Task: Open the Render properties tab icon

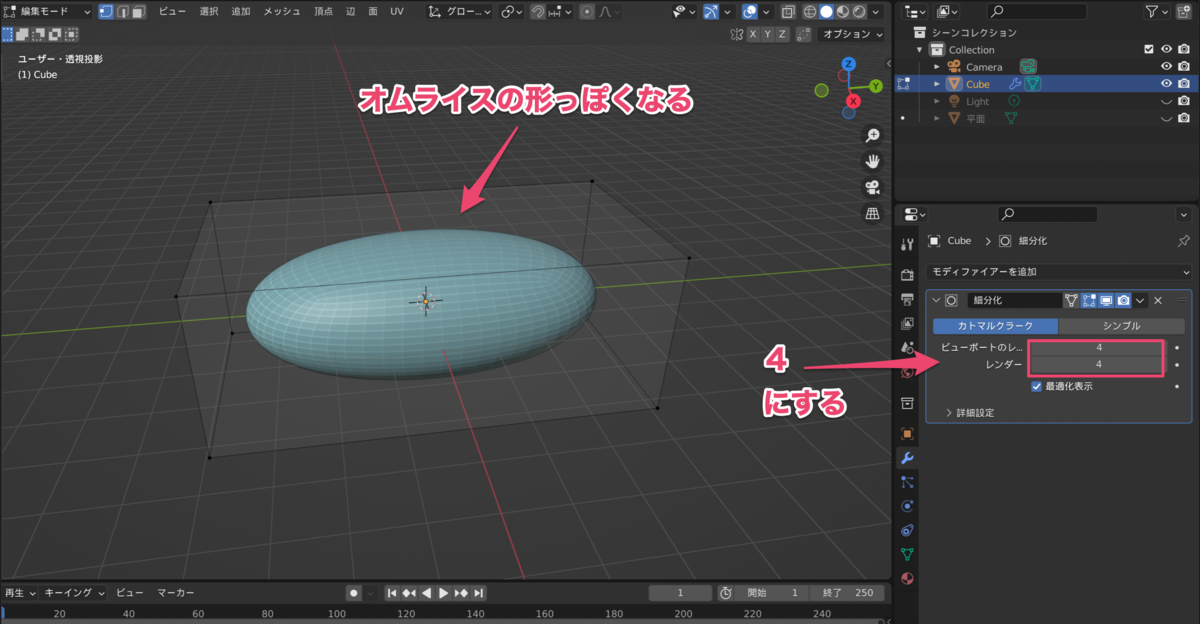Action: [x=908, y=274]
